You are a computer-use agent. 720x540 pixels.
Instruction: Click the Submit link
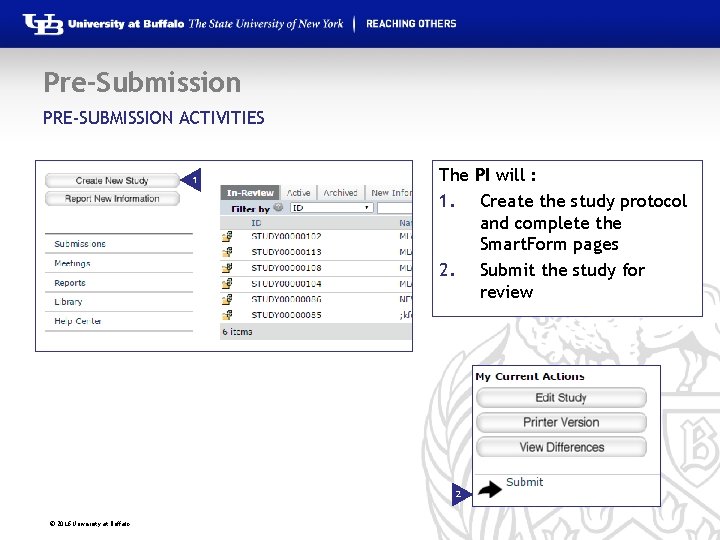coord(524,482)
